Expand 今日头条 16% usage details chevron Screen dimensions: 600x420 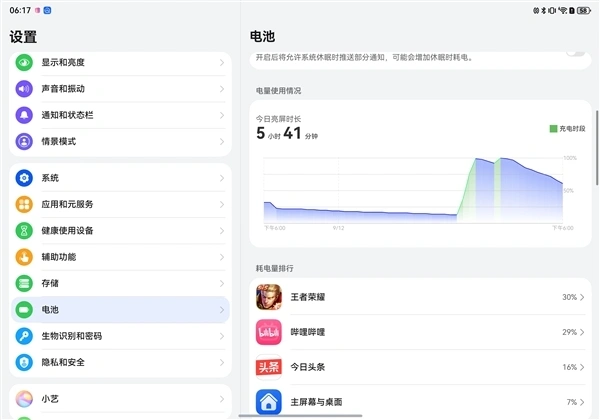[582, 367]
